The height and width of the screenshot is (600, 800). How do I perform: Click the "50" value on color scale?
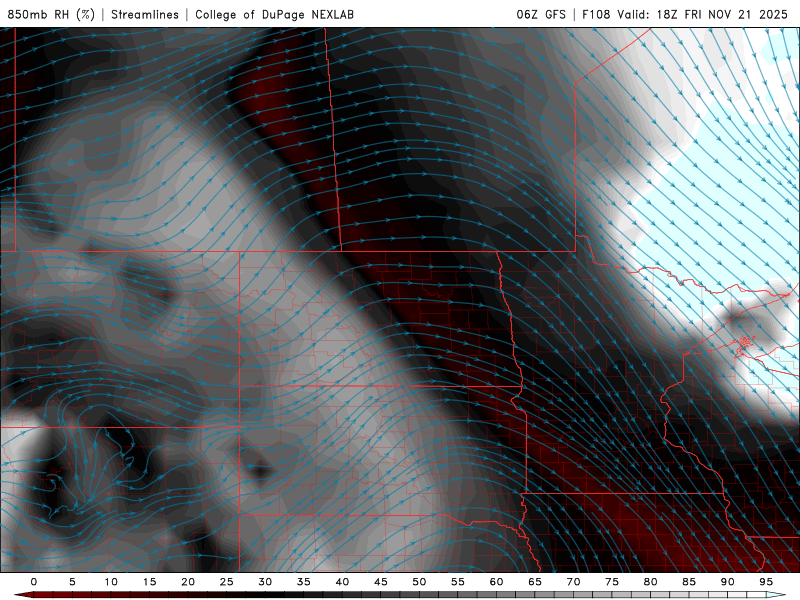[419, 582]
